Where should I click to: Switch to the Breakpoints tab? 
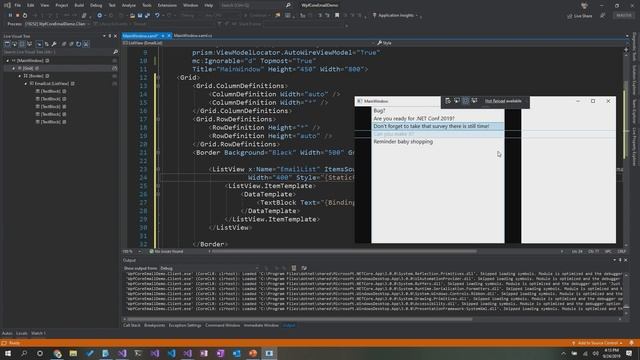pyautogui.click(x=154, y=325)
